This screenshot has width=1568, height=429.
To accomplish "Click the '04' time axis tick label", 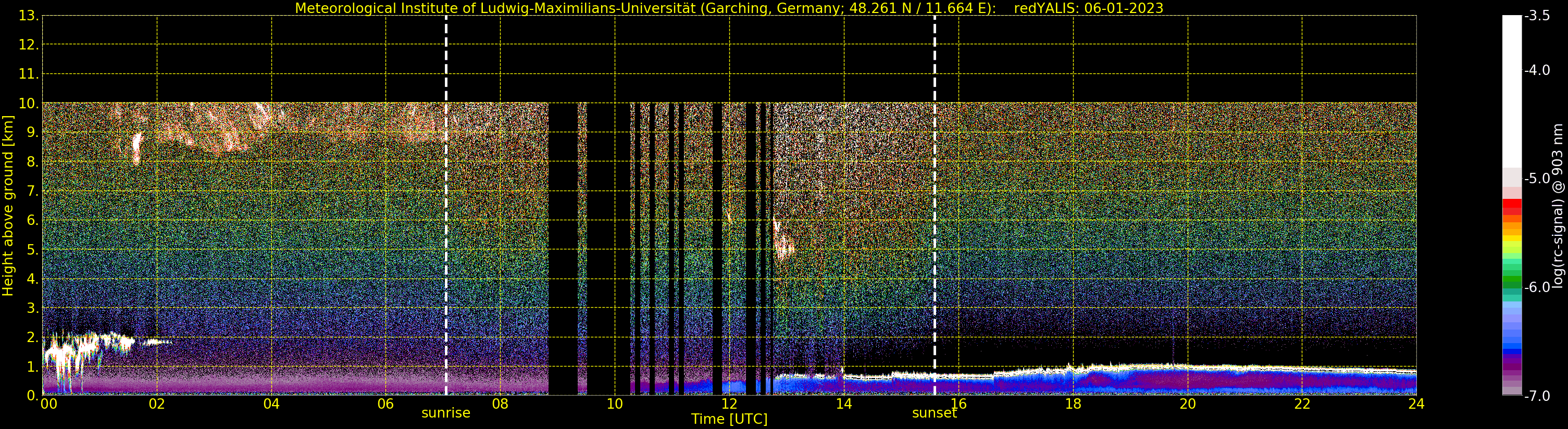I will [x=271, y=404].
